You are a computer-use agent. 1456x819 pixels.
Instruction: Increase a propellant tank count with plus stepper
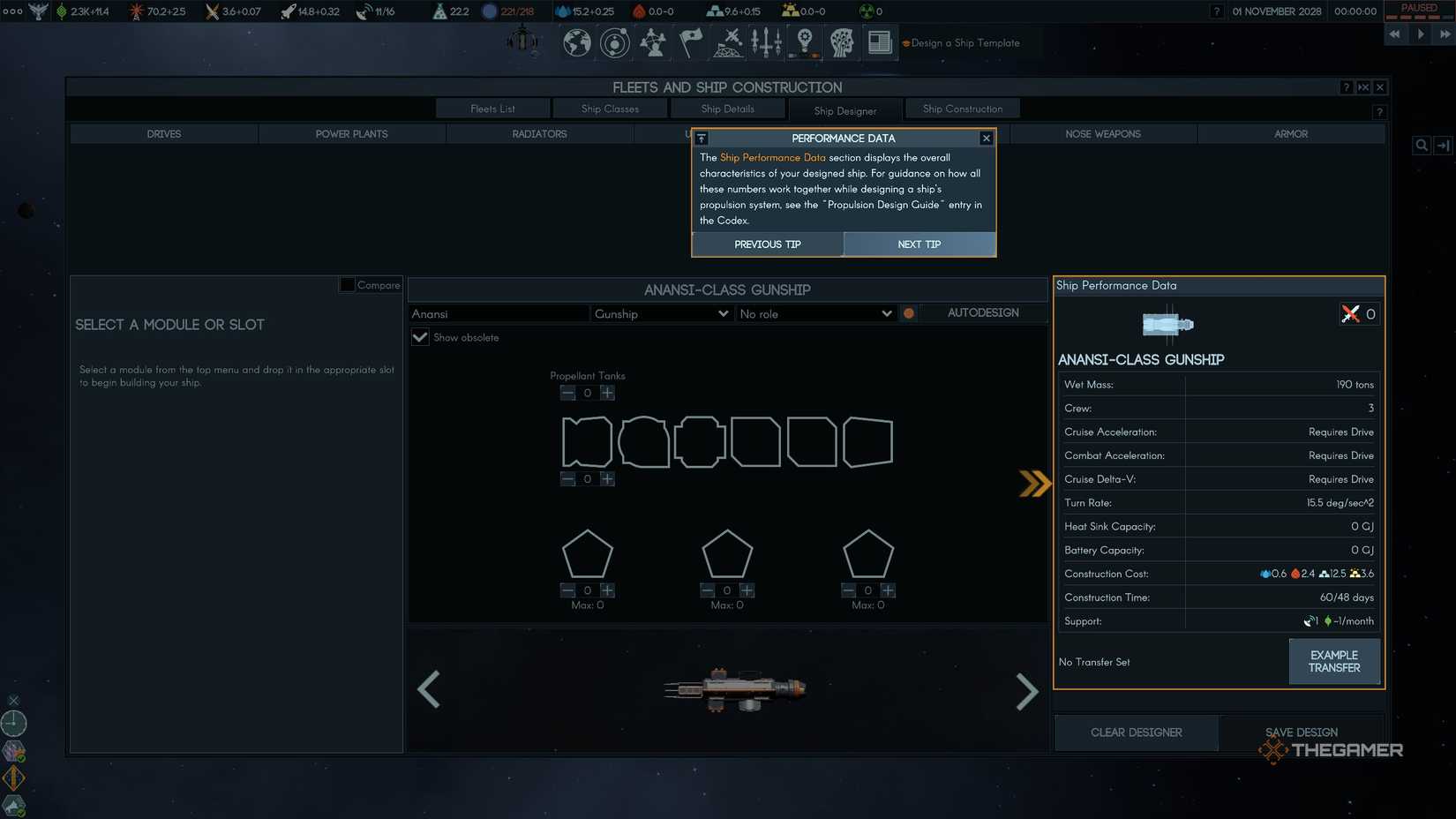(607, 393)
